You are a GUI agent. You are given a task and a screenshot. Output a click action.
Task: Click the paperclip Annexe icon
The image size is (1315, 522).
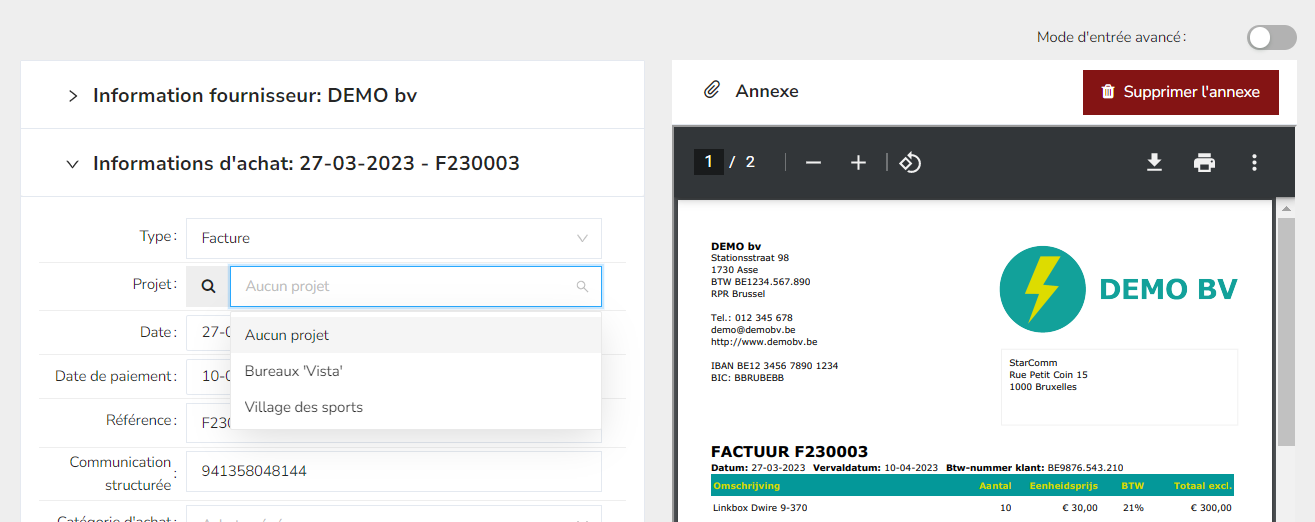[x=712, y=91]
